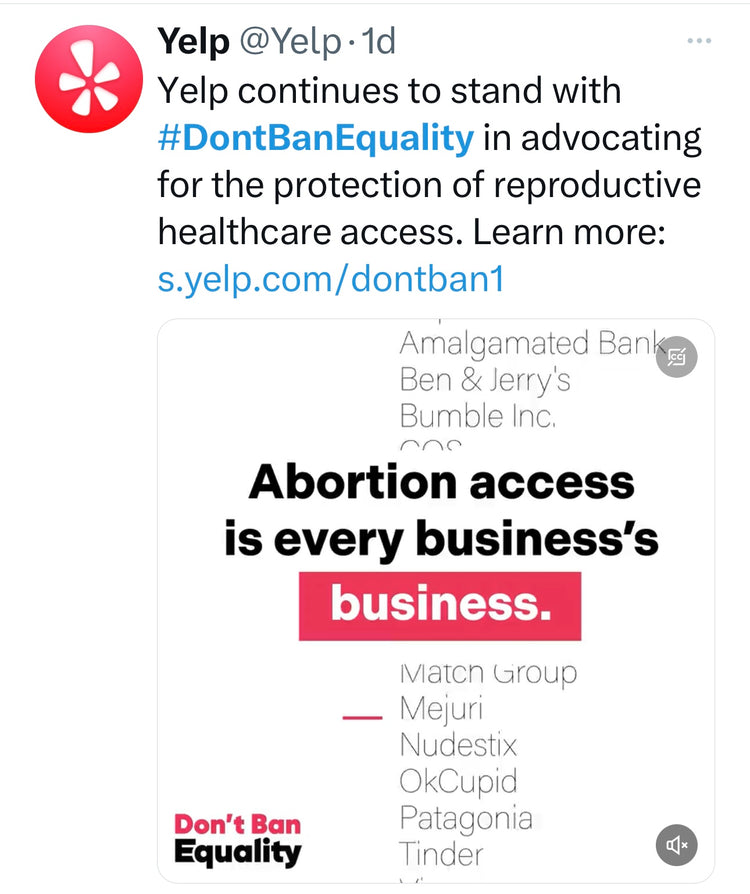Click the Don't Ban Equality logo
Viewport: 750px width, 894px height.
238,839
